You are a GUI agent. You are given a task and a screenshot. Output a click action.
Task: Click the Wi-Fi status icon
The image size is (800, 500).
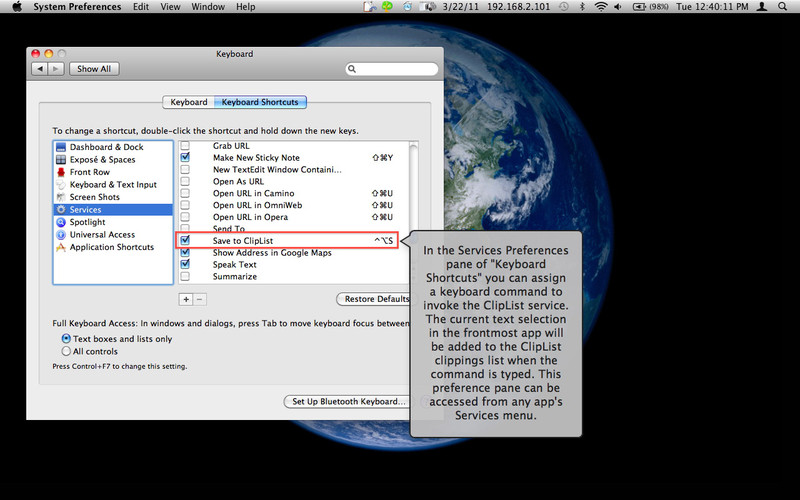point(601,7)
